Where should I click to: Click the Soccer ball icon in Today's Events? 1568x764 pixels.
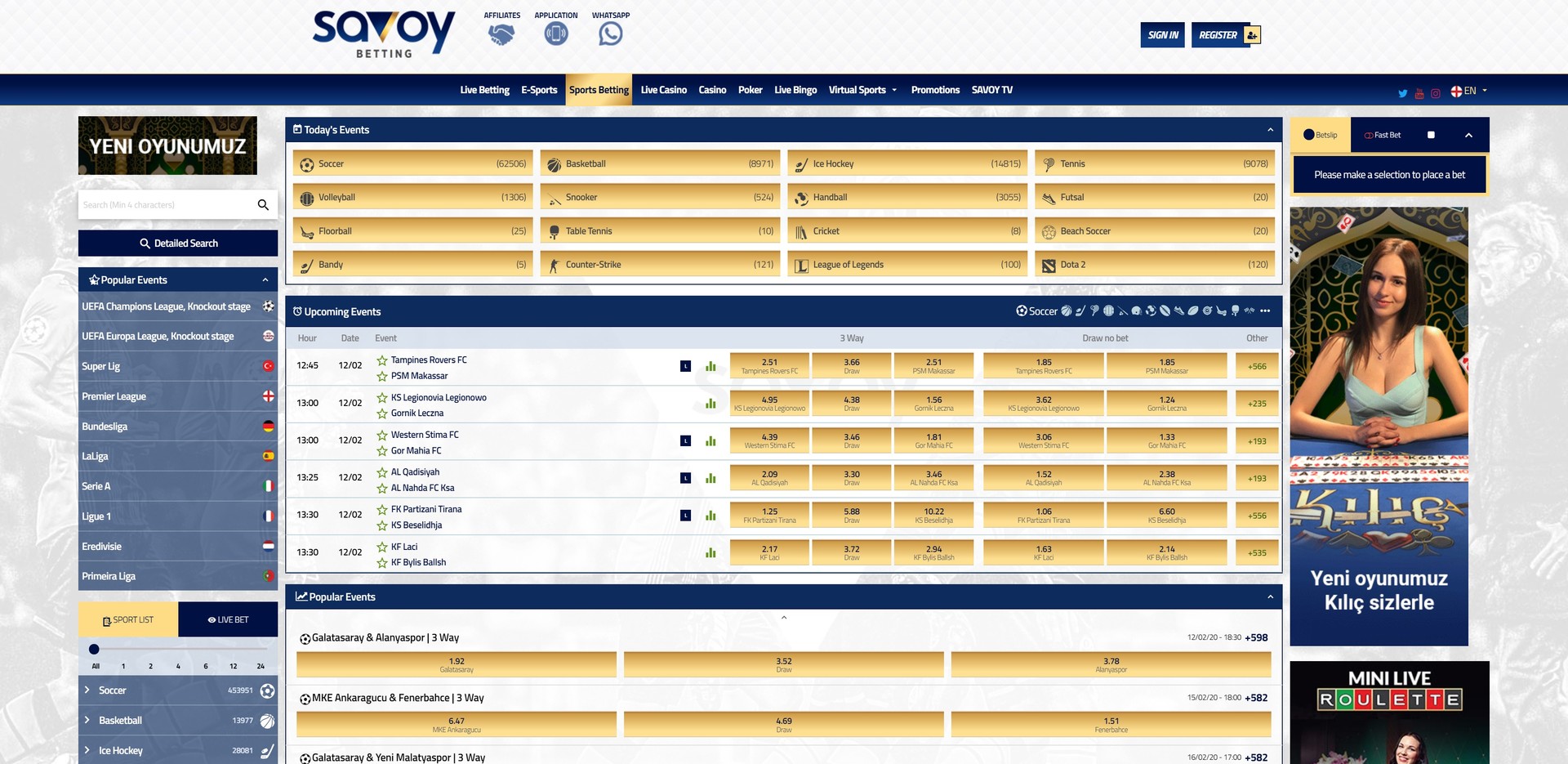point(307,164)
